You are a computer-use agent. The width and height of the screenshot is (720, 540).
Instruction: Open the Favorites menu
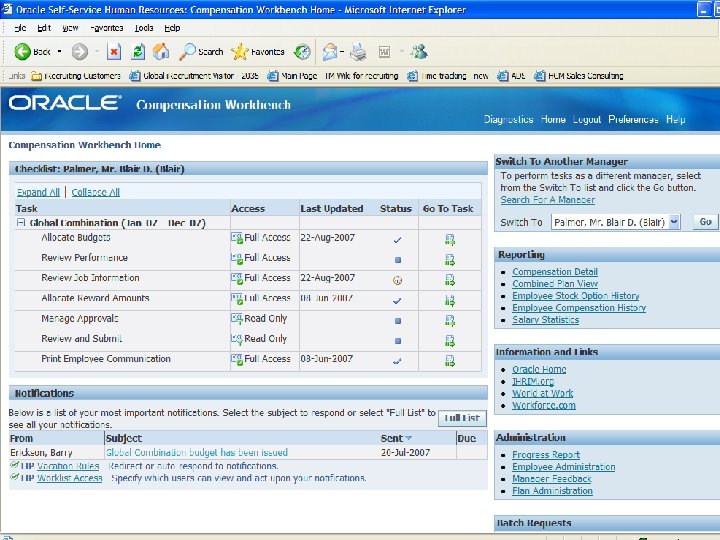coord(107,28)
